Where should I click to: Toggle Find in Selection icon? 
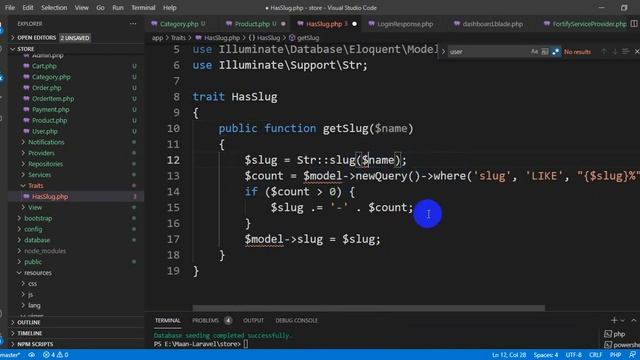[625, 52]
